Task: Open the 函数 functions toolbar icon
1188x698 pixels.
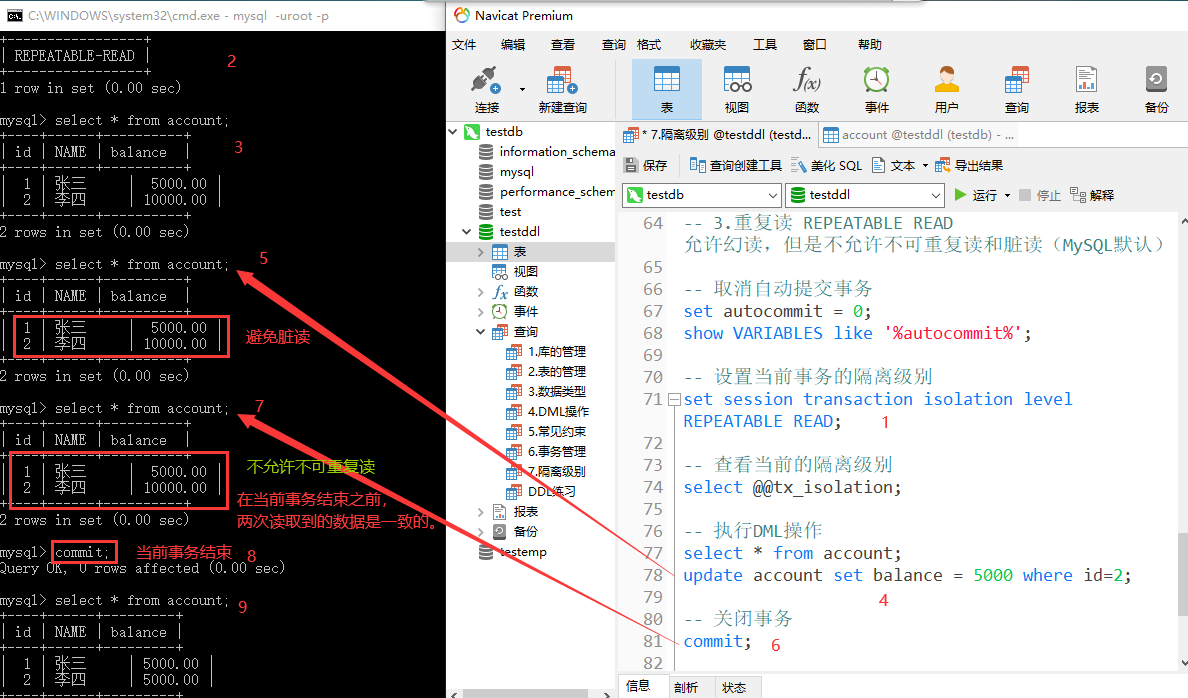Action: 807,89
